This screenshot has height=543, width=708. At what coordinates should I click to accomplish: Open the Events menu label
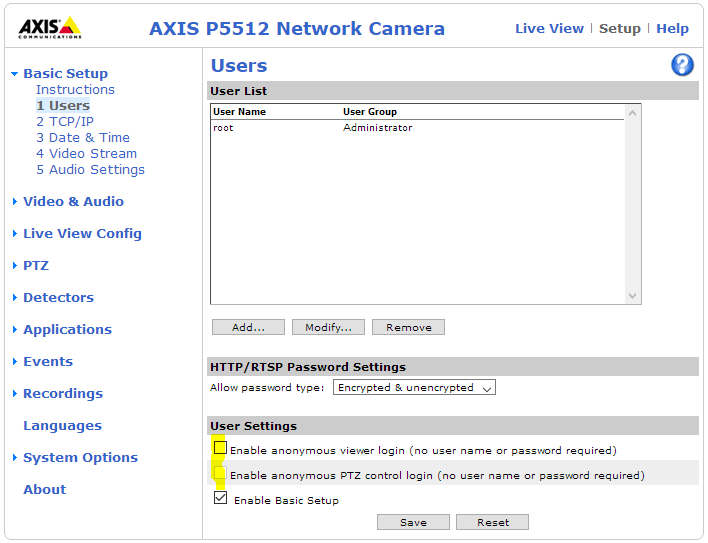(x=48, y=362)
